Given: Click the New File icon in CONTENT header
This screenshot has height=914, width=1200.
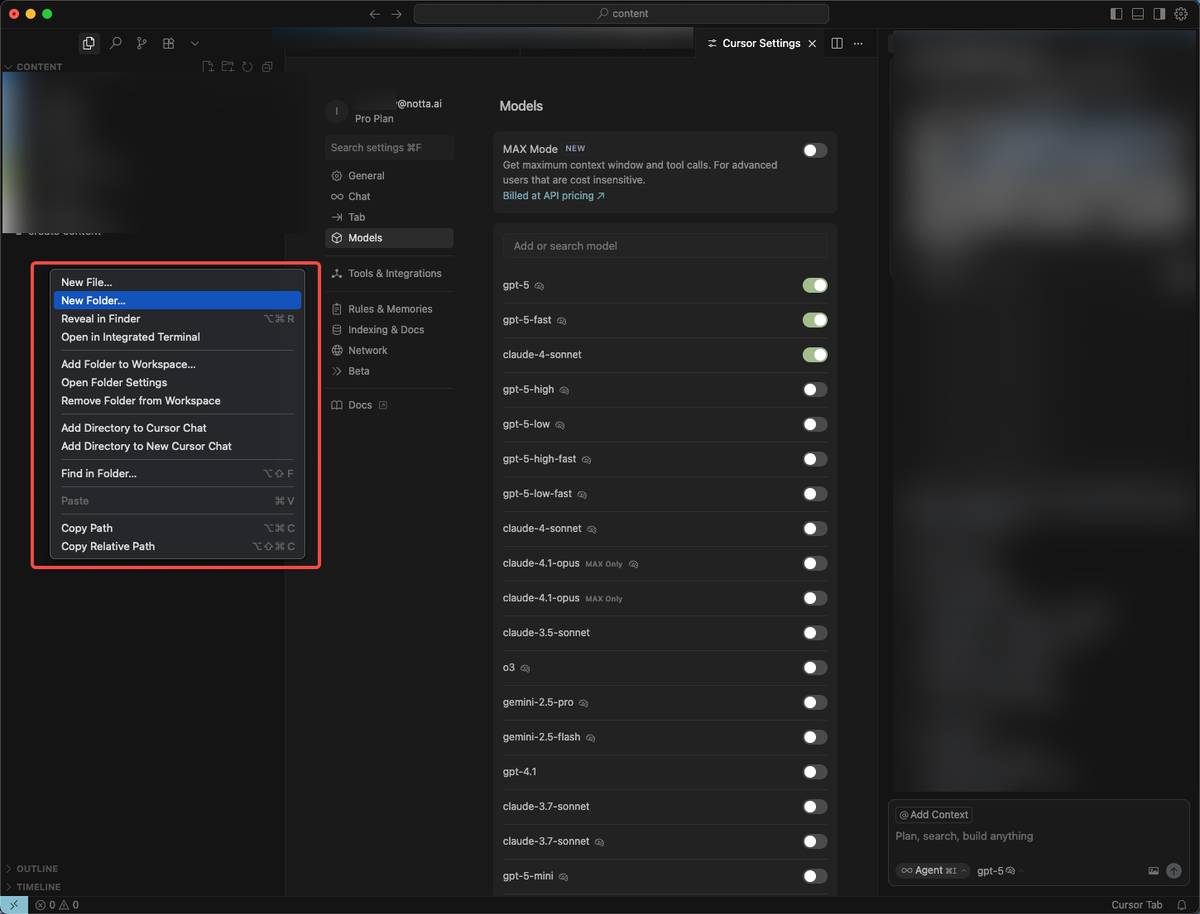Looking at the screenshot, I should coord(208,67).
